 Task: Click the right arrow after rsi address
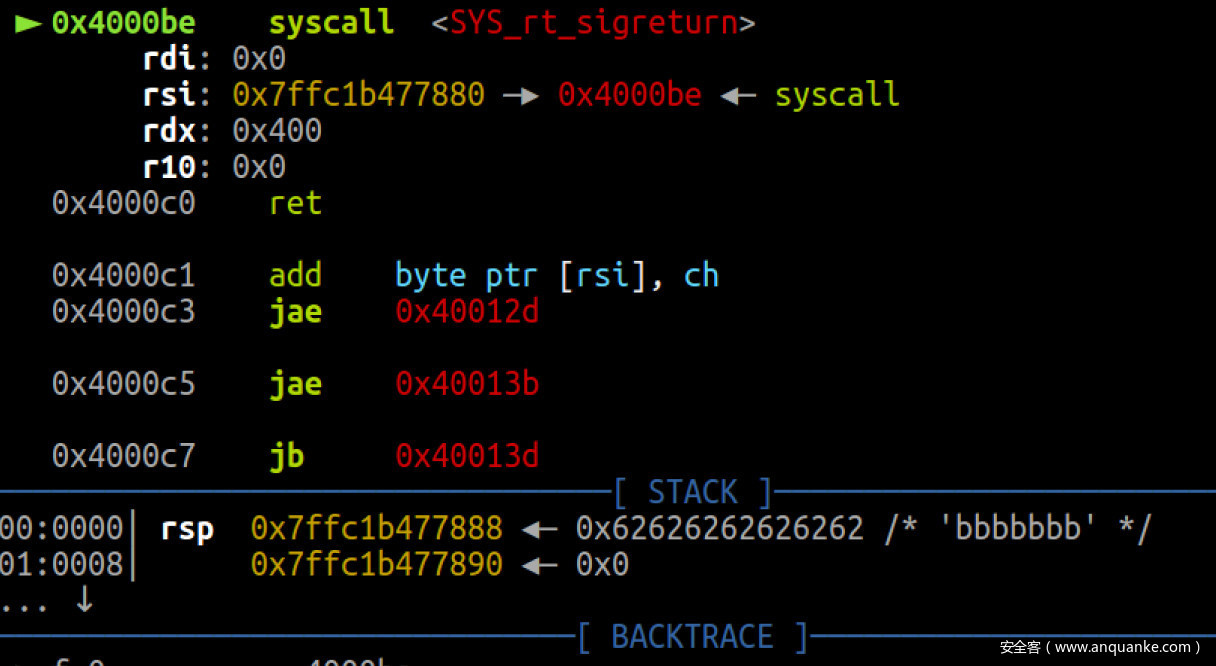tap(521, 96)
